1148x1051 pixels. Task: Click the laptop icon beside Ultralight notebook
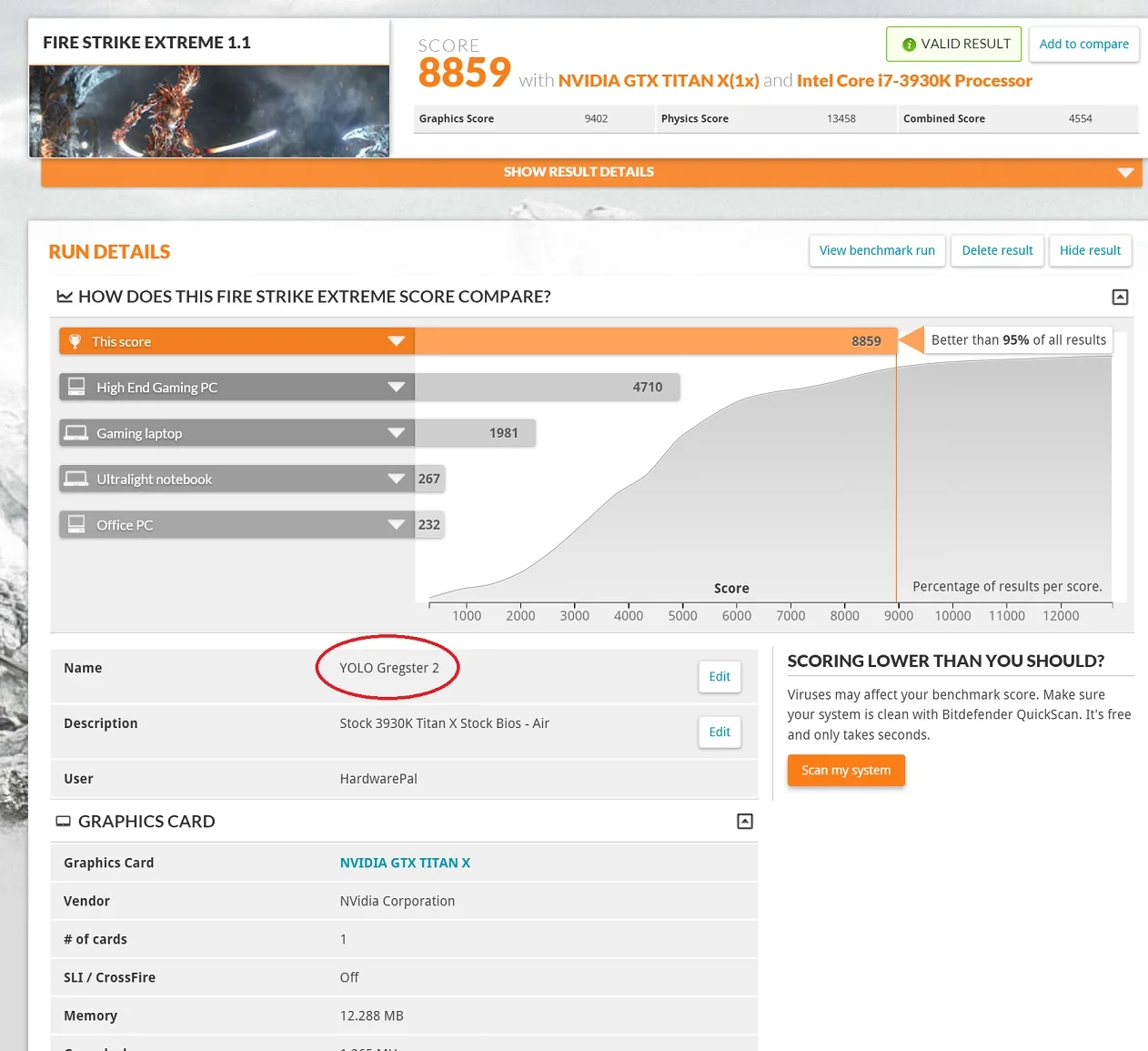(x=76, y=479)
